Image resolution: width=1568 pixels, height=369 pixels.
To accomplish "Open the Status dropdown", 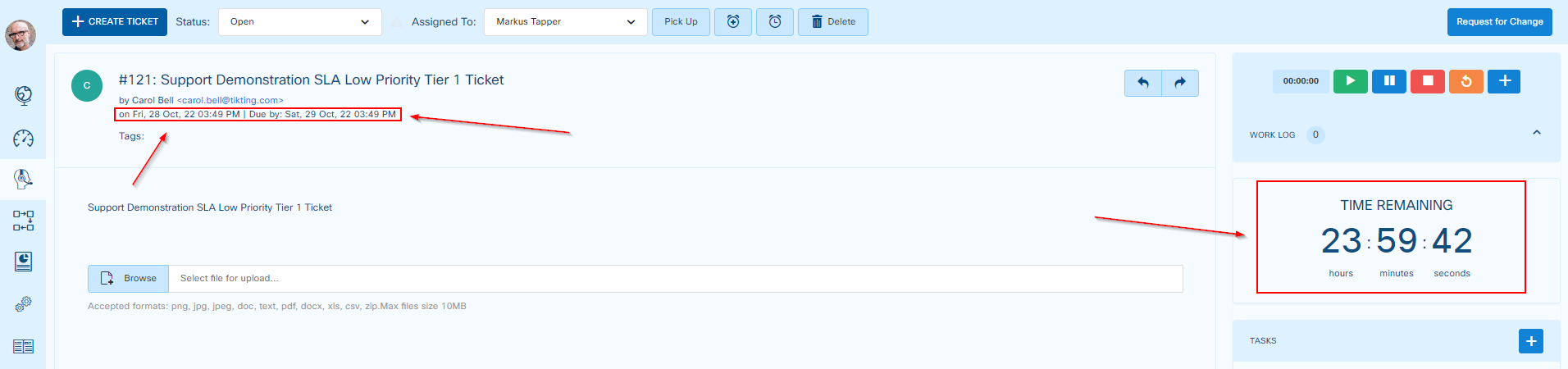I will point(299,22).
